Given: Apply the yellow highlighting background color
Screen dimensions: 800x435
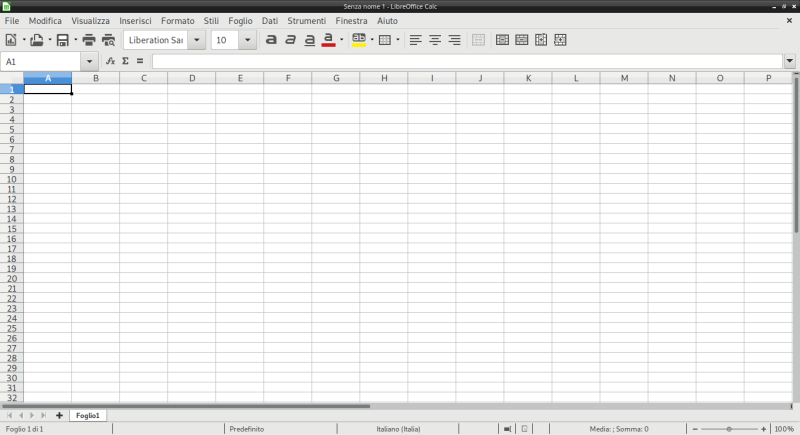Looking at the screenshot, I should point(359,40).
